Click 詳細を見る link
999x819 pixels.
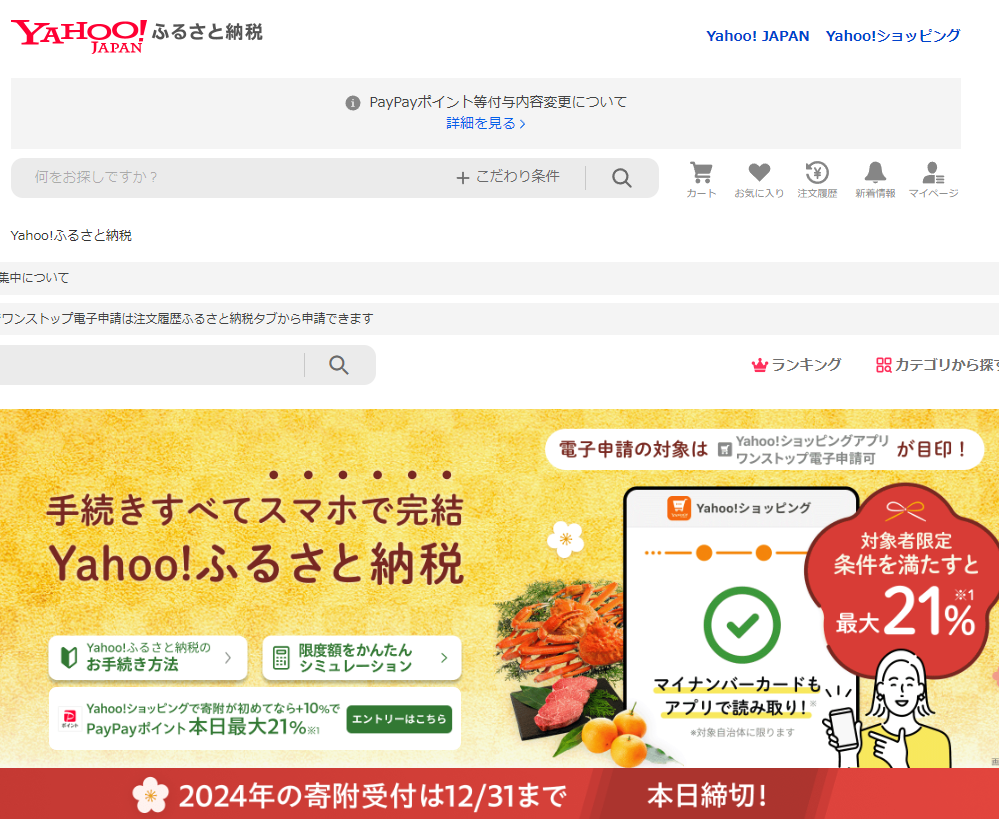[485, 123]
